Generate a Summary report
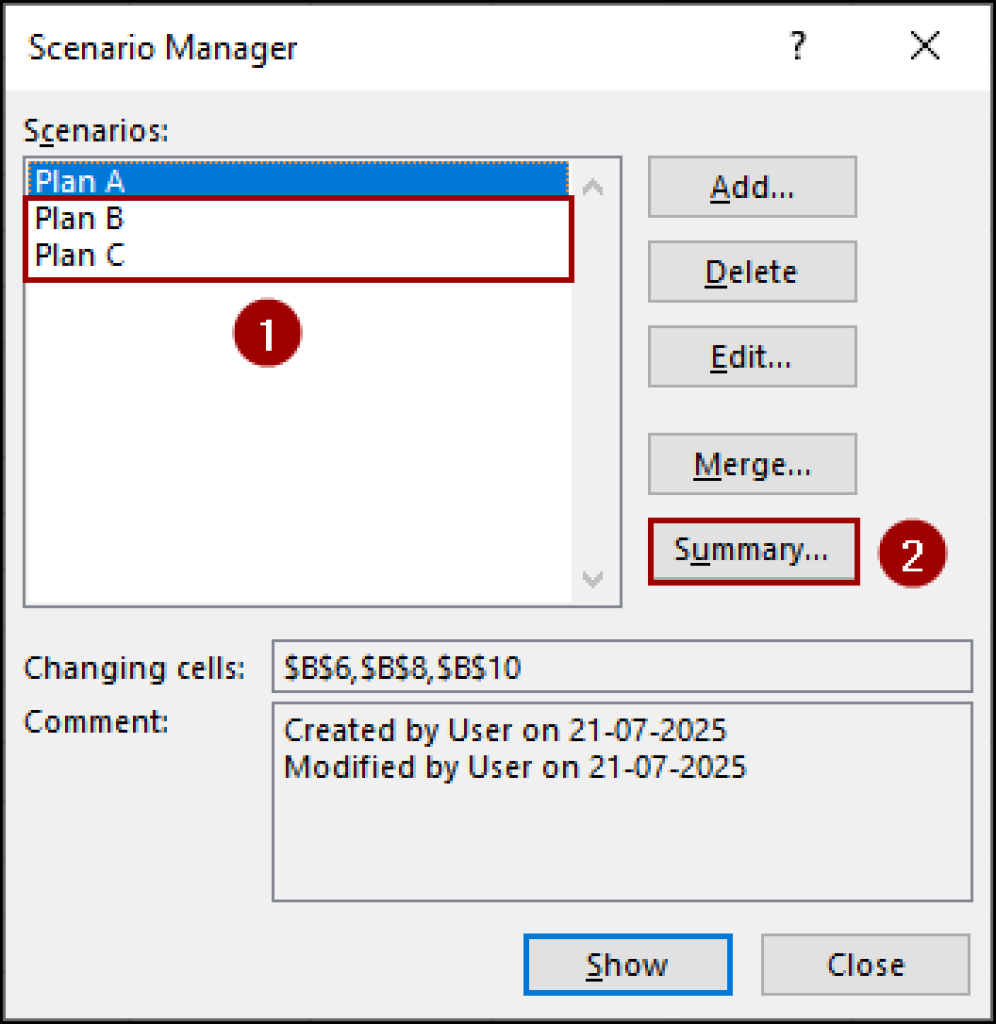Screen dimensions: 996x1024 [x=751, y=549]
